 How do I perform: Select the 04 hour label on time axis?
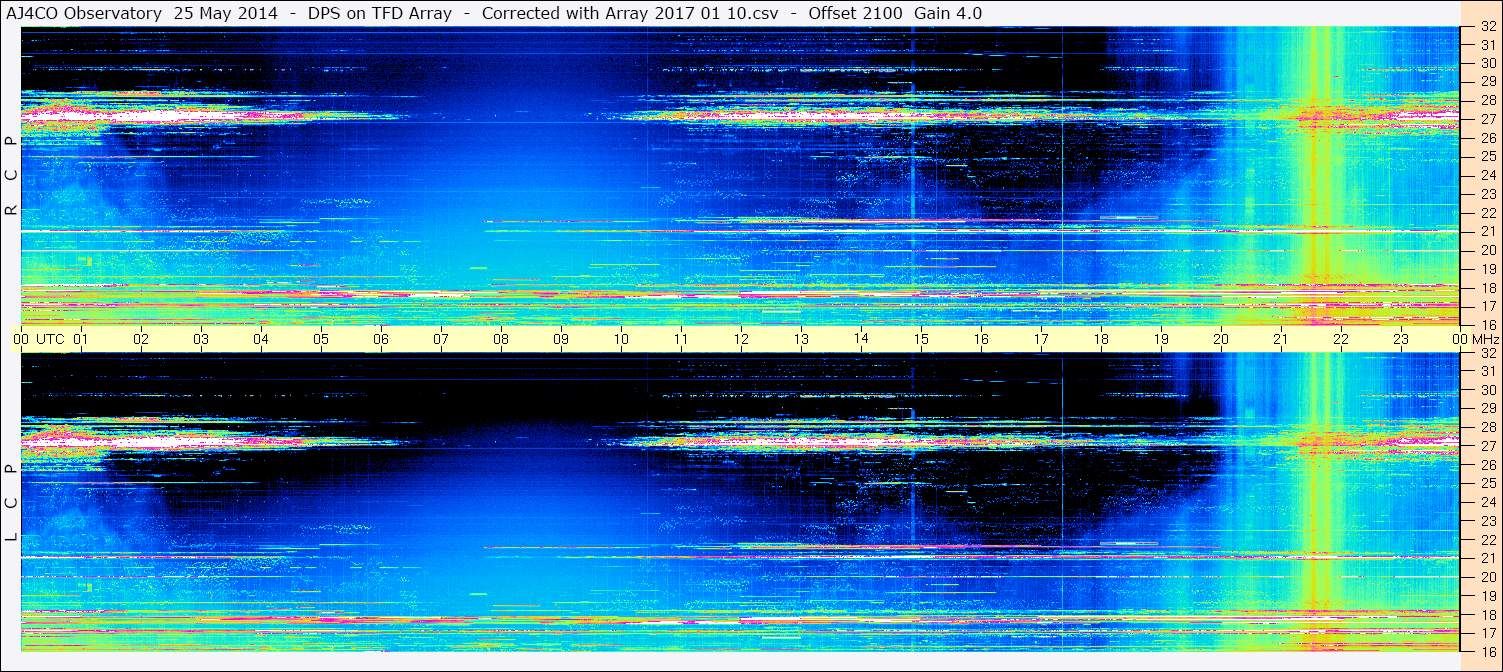click(262, 339)
